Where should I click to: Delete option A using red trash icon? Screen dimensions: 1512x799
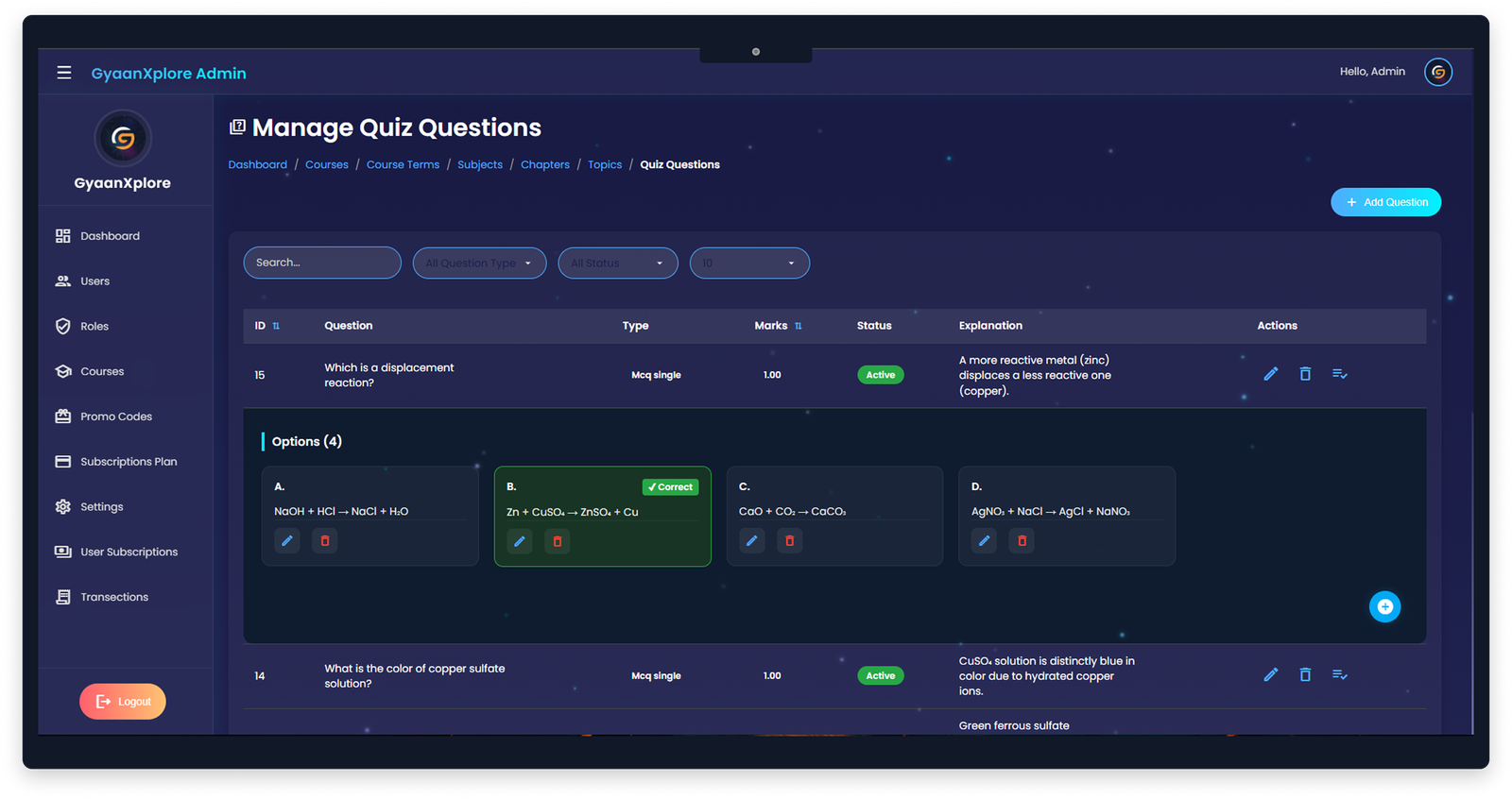325,541
